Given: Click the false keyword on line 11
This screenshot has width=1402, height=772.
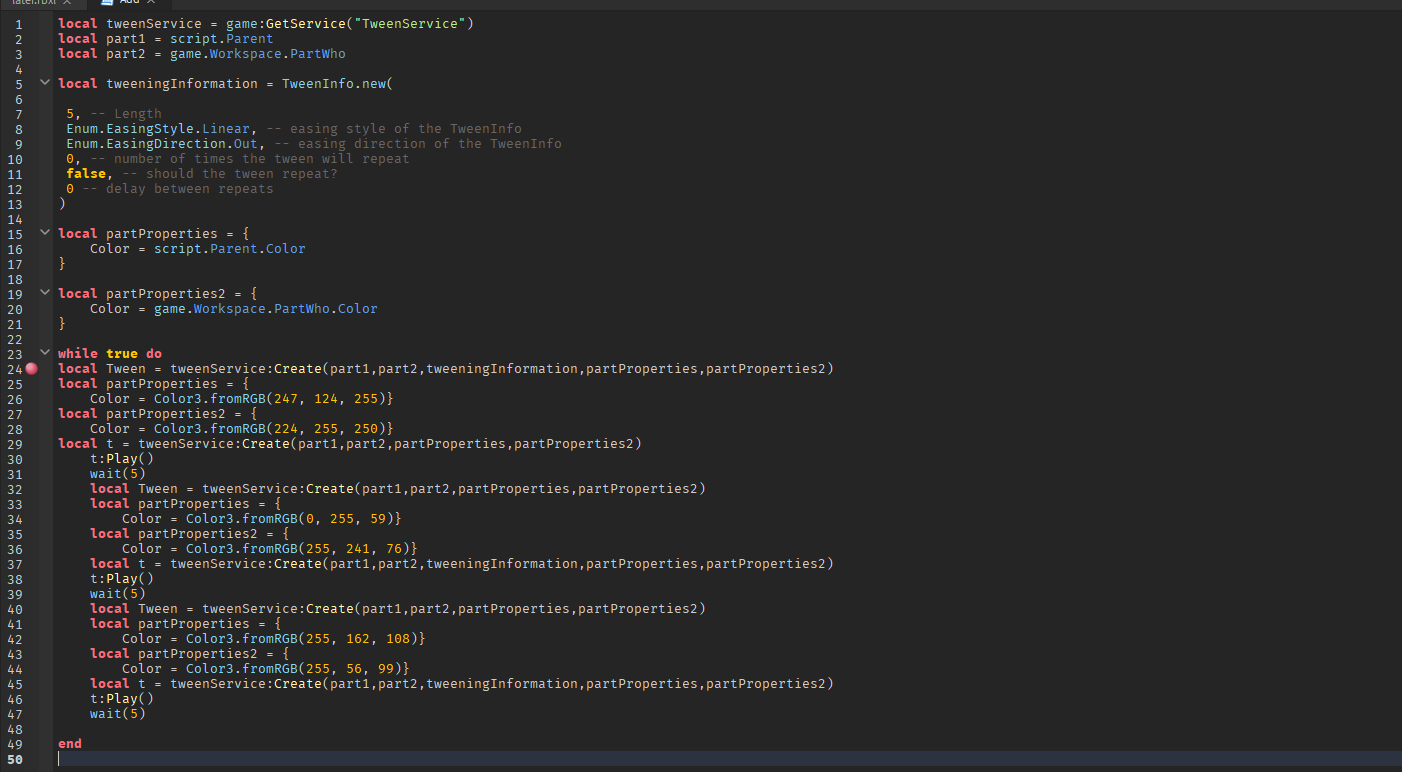Looking at the screenshot, I should pos(86,174).
